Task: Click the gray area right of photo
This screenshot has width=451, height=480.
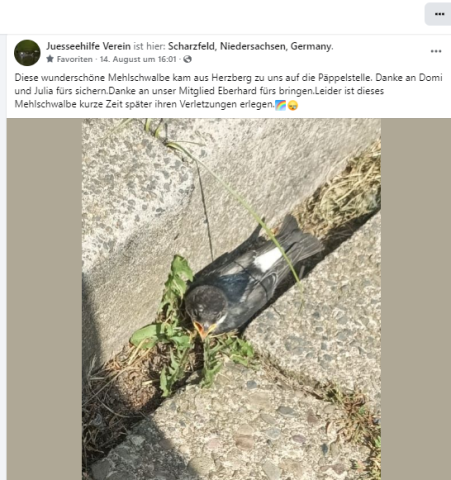Action: [416, 299]
